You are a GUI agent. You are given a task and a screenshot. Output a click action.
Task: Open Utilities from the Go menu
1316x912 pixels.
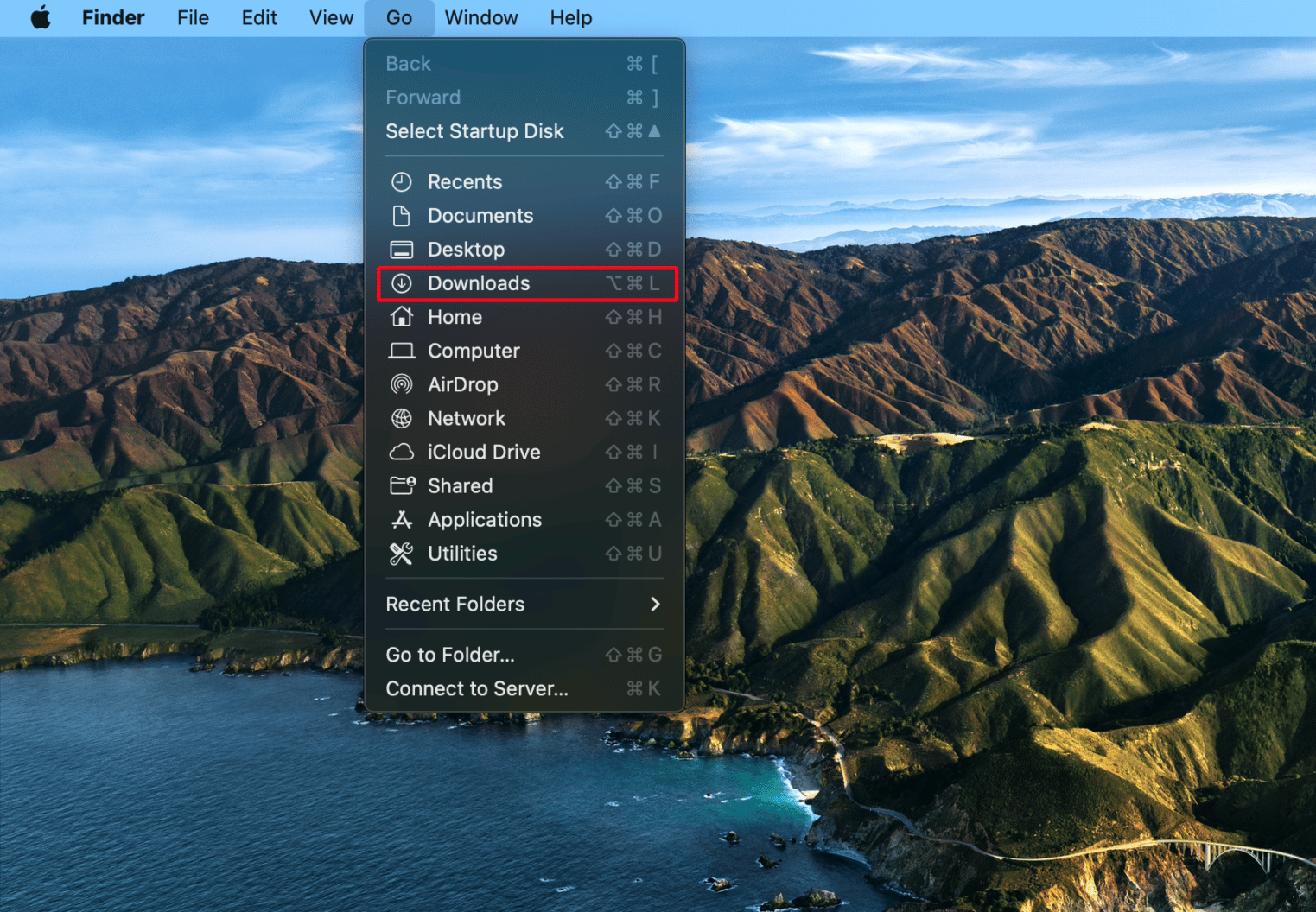click(x=524, y=554)
